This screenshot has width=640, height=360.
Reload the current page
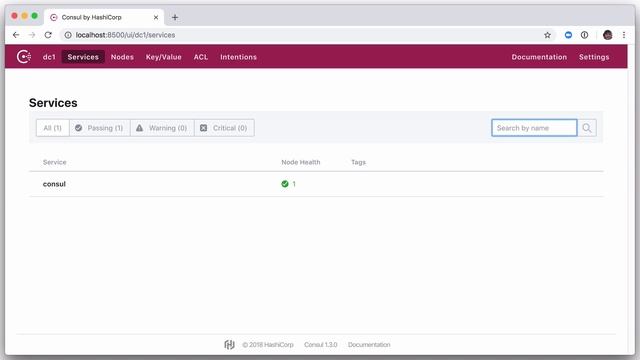click(x=48, y=35)
